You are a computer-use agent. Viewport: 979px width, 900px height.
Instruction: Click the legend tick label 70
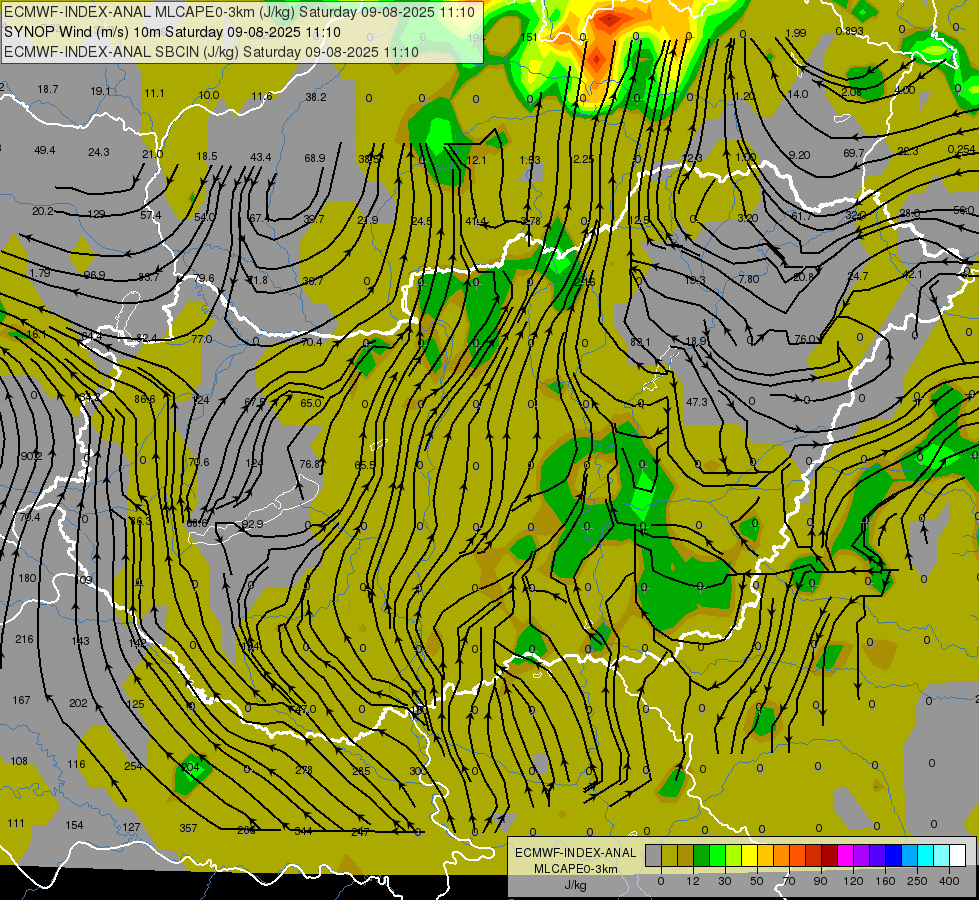tap(788, 881)
